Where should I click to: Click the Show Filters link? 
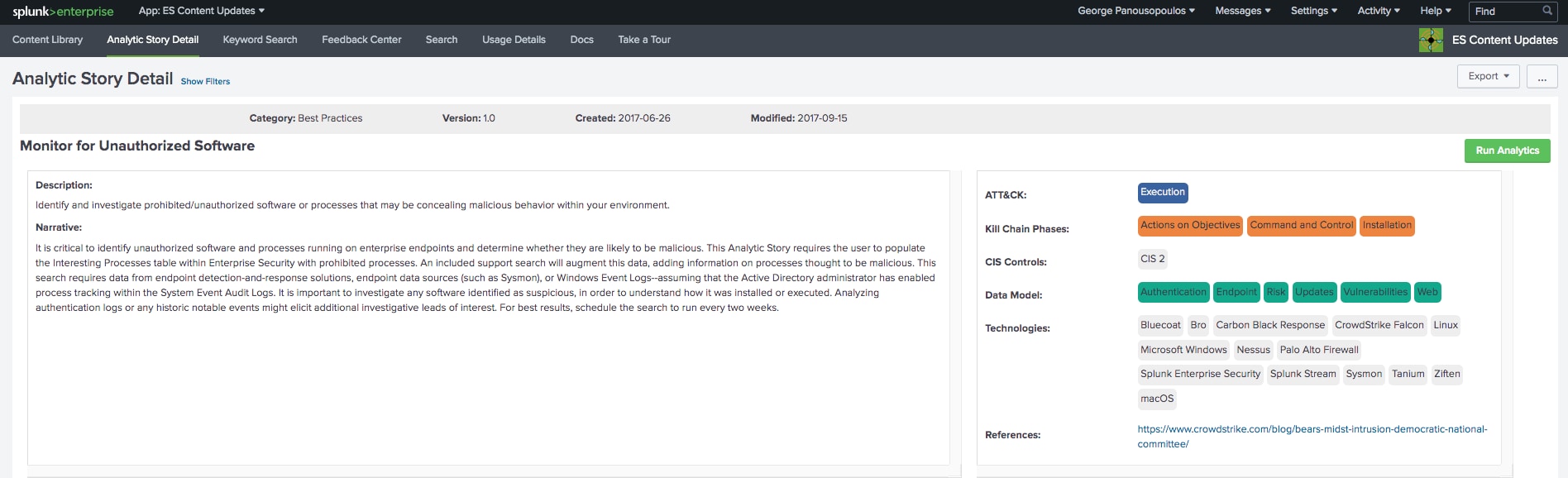[x=205, y=82]
